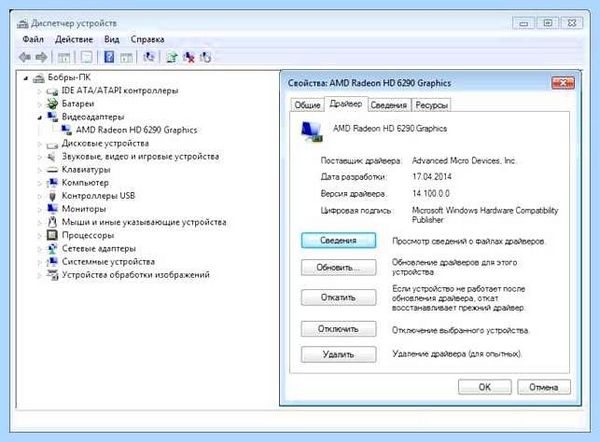The image size is (600, 442).
Task: Click the Звуковые, видео и игровые устройства speaker icon
Action: (52, 157)
